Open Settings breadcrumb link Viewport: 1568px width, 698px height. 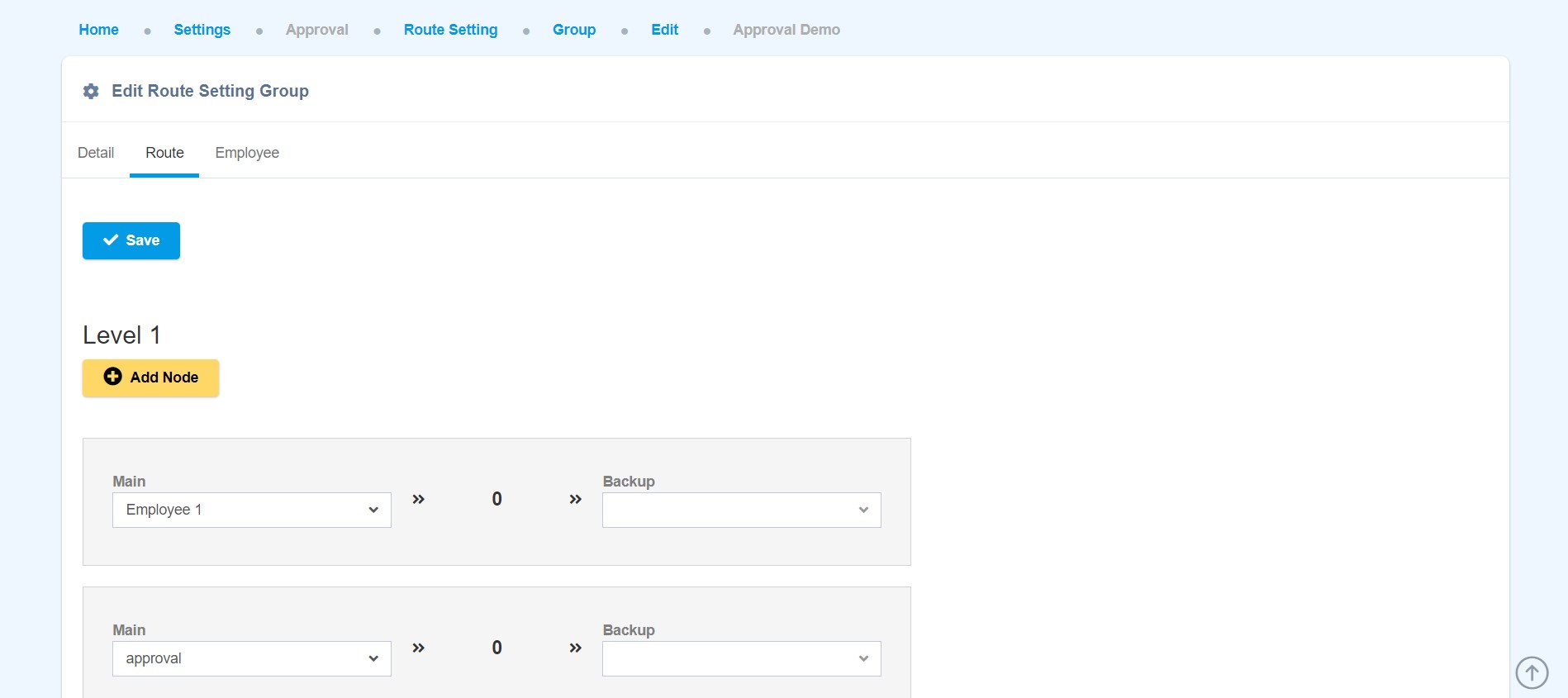tap(202, 30)
